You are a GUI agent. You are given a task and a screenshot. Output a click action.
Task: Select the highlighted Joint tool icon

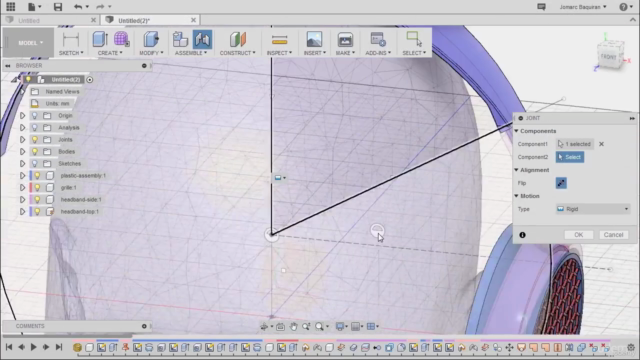[202, 40]
